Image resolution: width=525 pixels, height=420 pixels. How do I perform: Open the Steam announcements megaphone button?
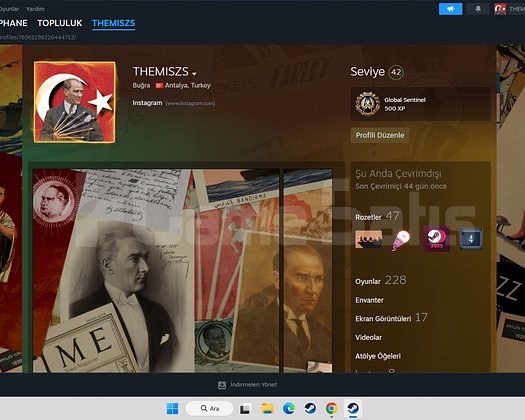pos(450,9)
